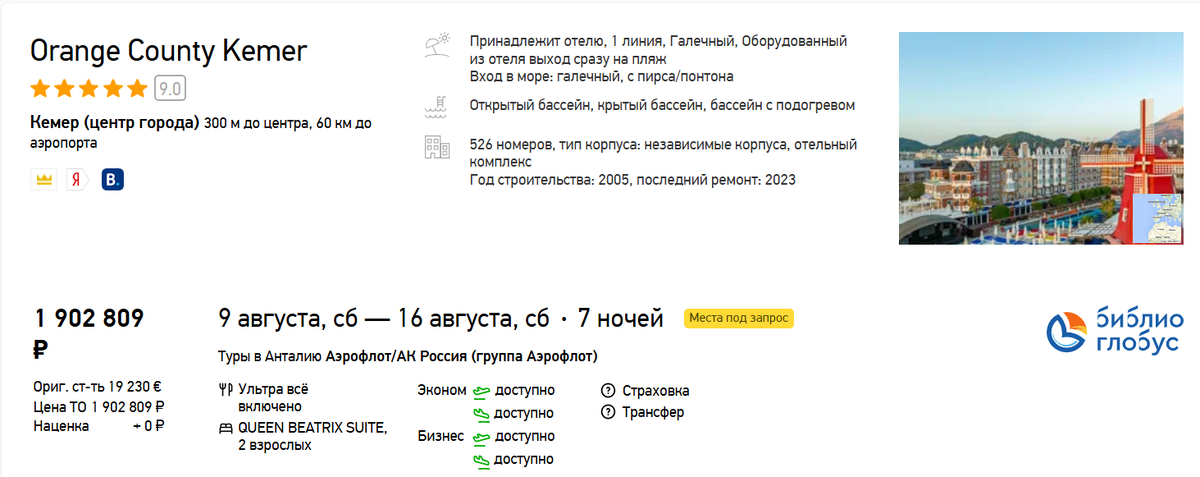
Task: Click the Бизнес return flight plane icon
Action: click(482, 459)
